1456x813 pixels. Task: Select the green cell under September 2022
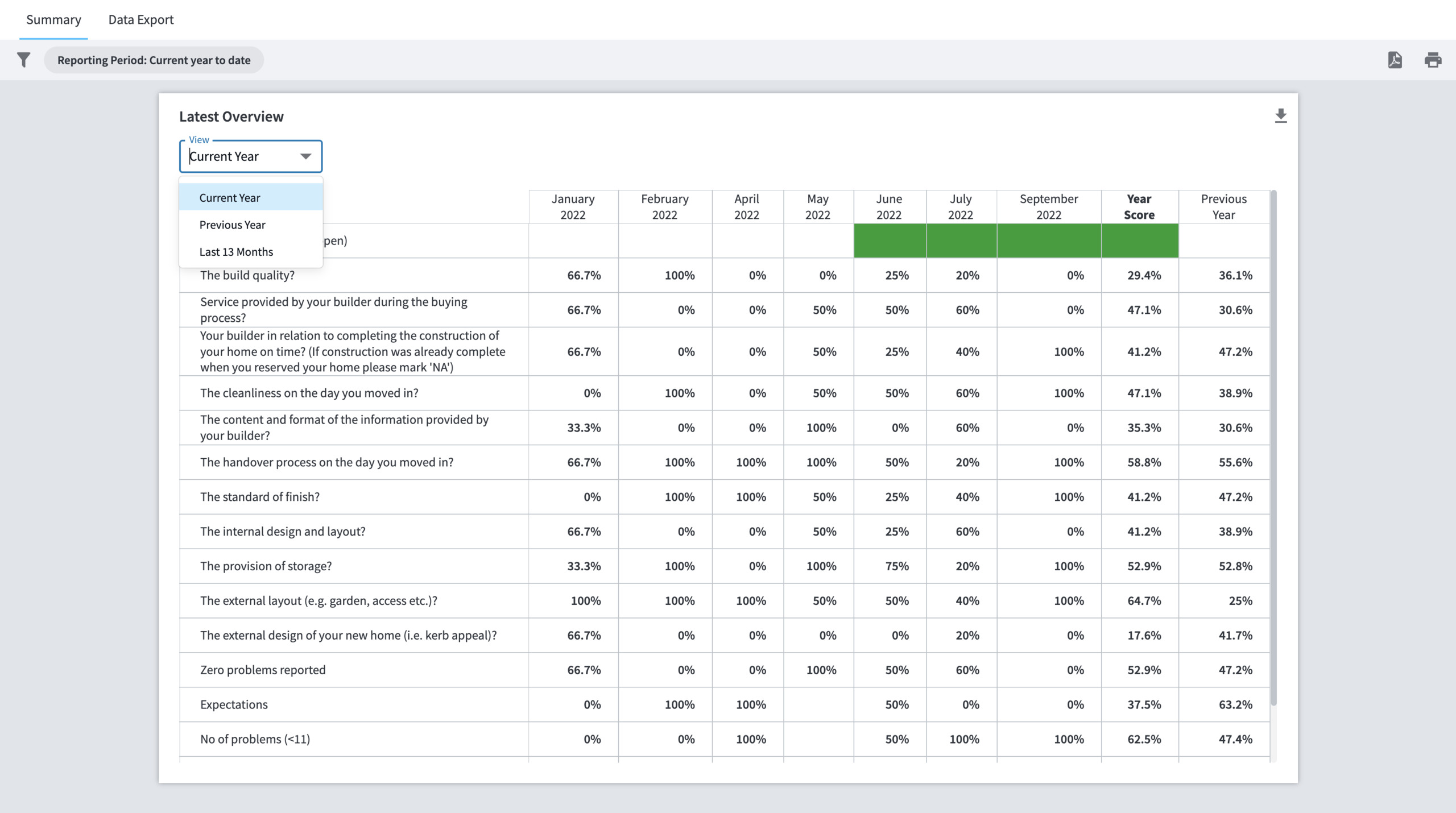tap(1049, 241)
